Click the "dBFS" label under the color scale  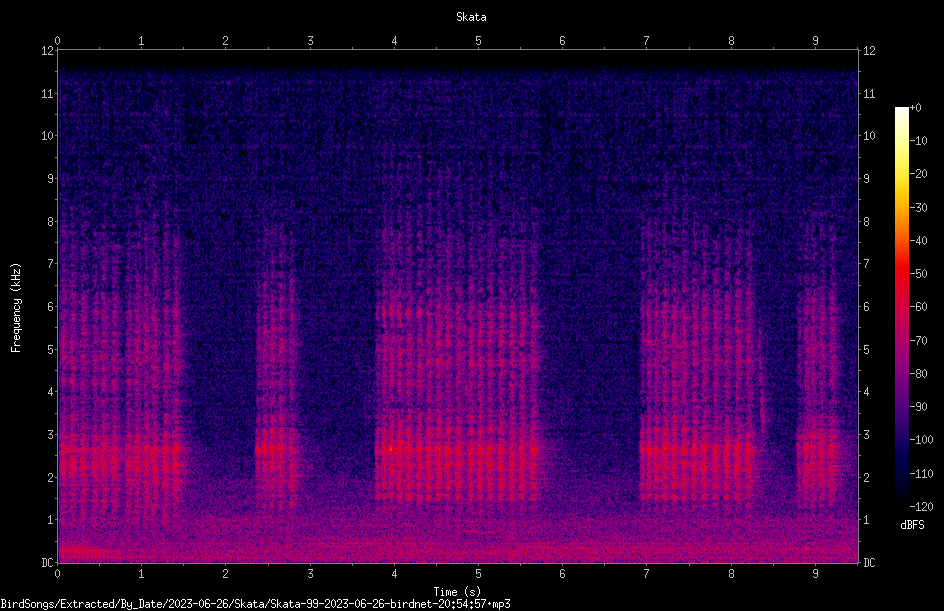(912, 525)
